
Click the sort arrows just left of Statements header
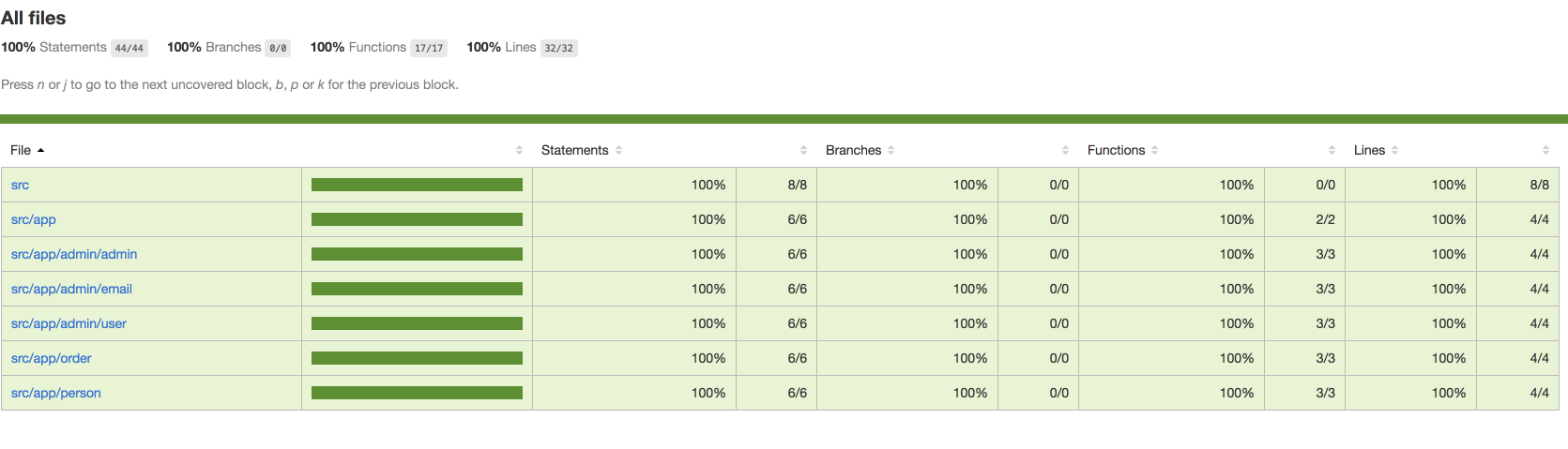520,150
